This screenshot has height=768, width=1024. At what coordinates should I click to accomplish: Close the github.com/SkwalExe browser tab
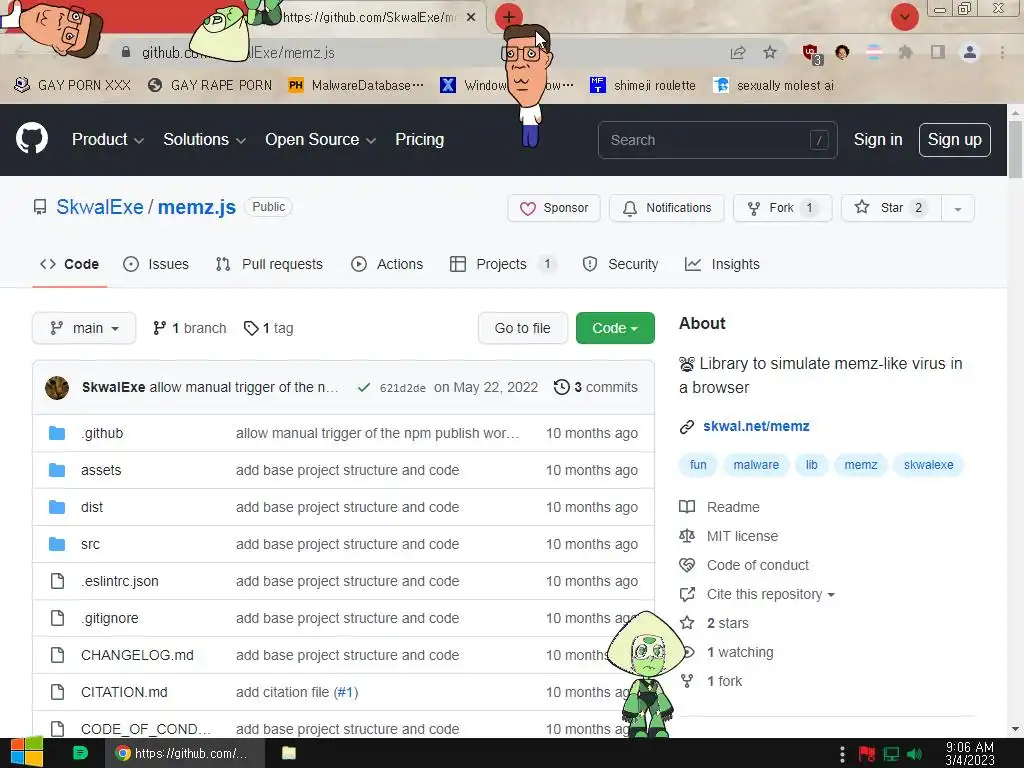pyautogui.click(x=471, y=18)
